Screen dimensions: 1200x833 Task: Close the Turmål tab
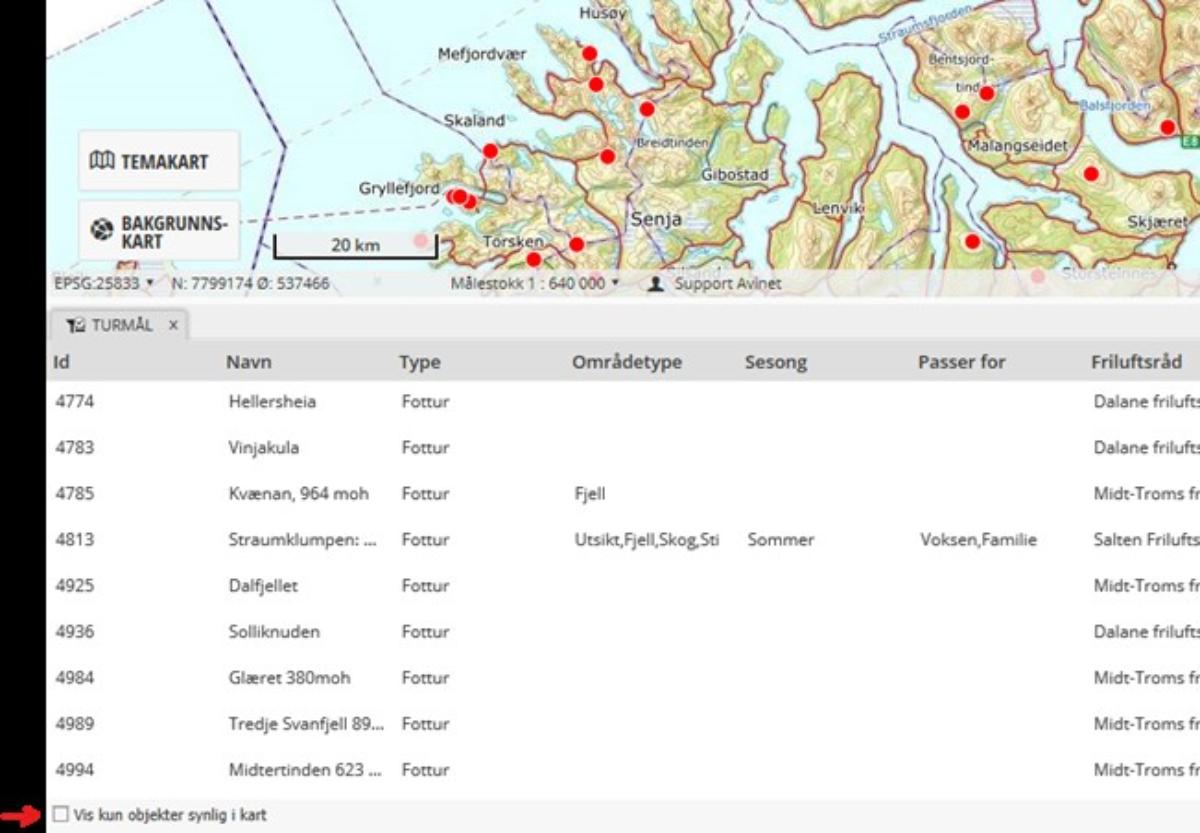click(x=173, y=325)
